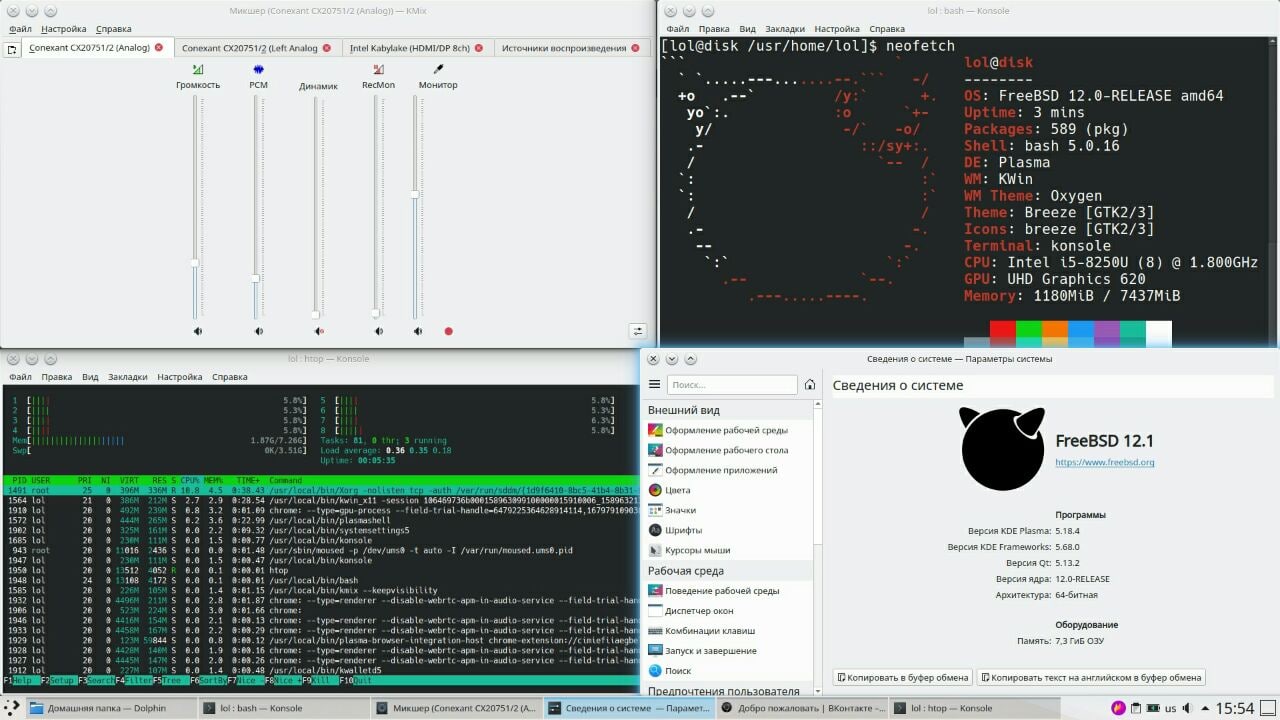1280x720 pixels.
Task: Click the home icon in System Settings
Action: pos(810,384)
